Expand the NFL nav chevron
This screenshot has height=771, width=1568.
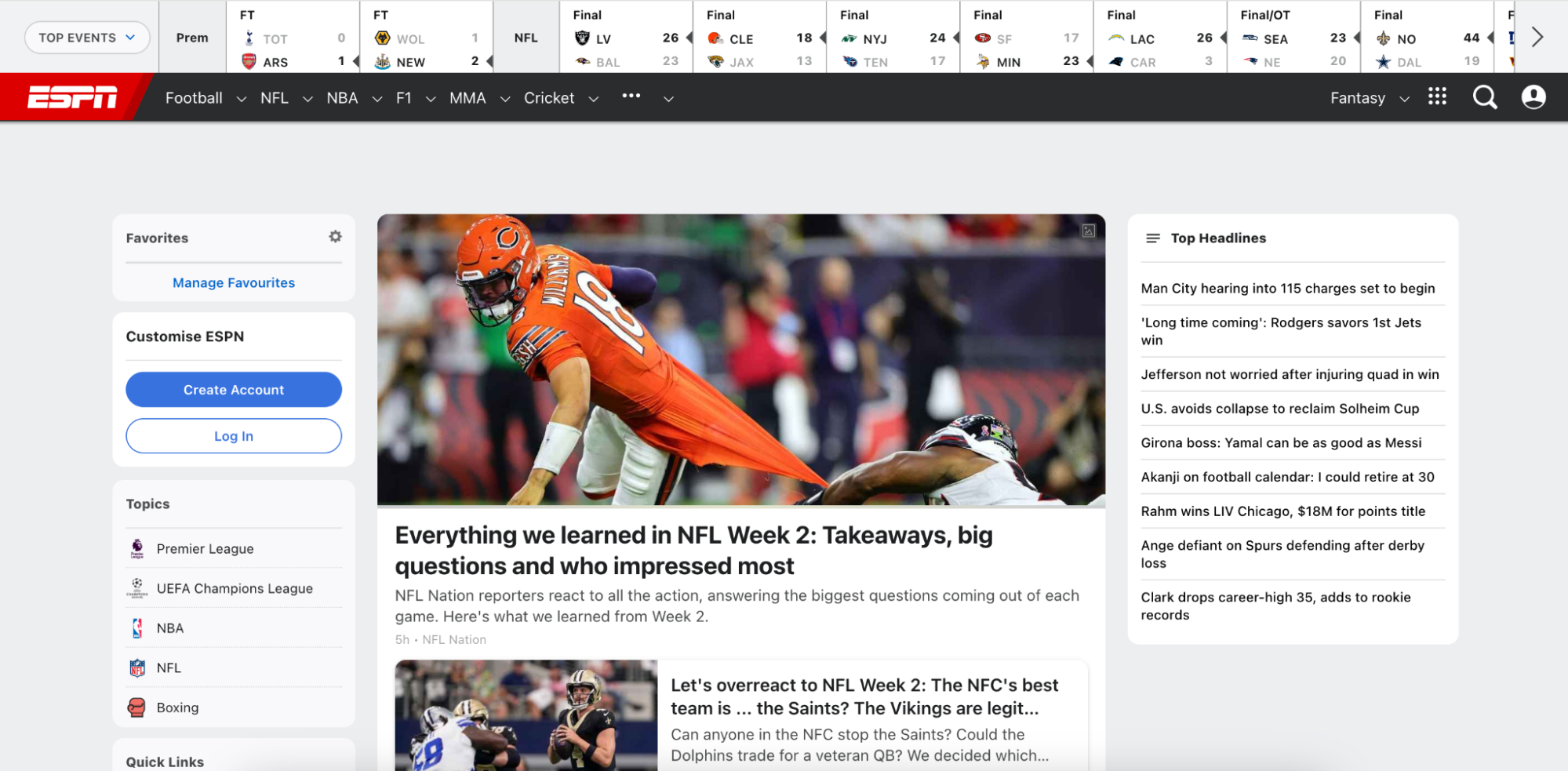point(307,99)
